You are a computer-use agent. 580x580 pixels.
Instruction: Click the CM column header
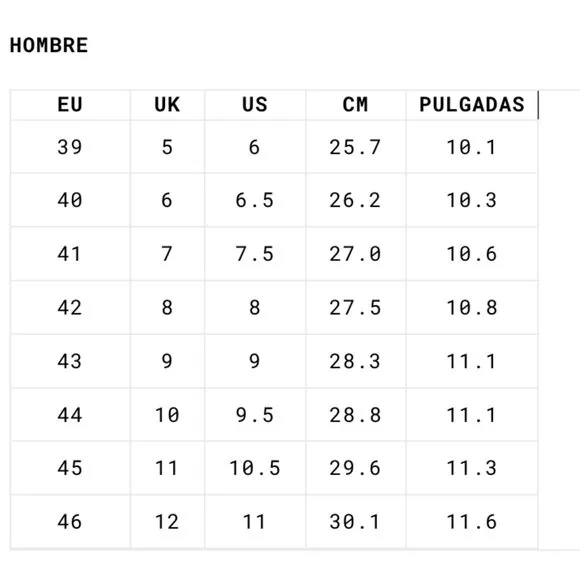[355, 105]
